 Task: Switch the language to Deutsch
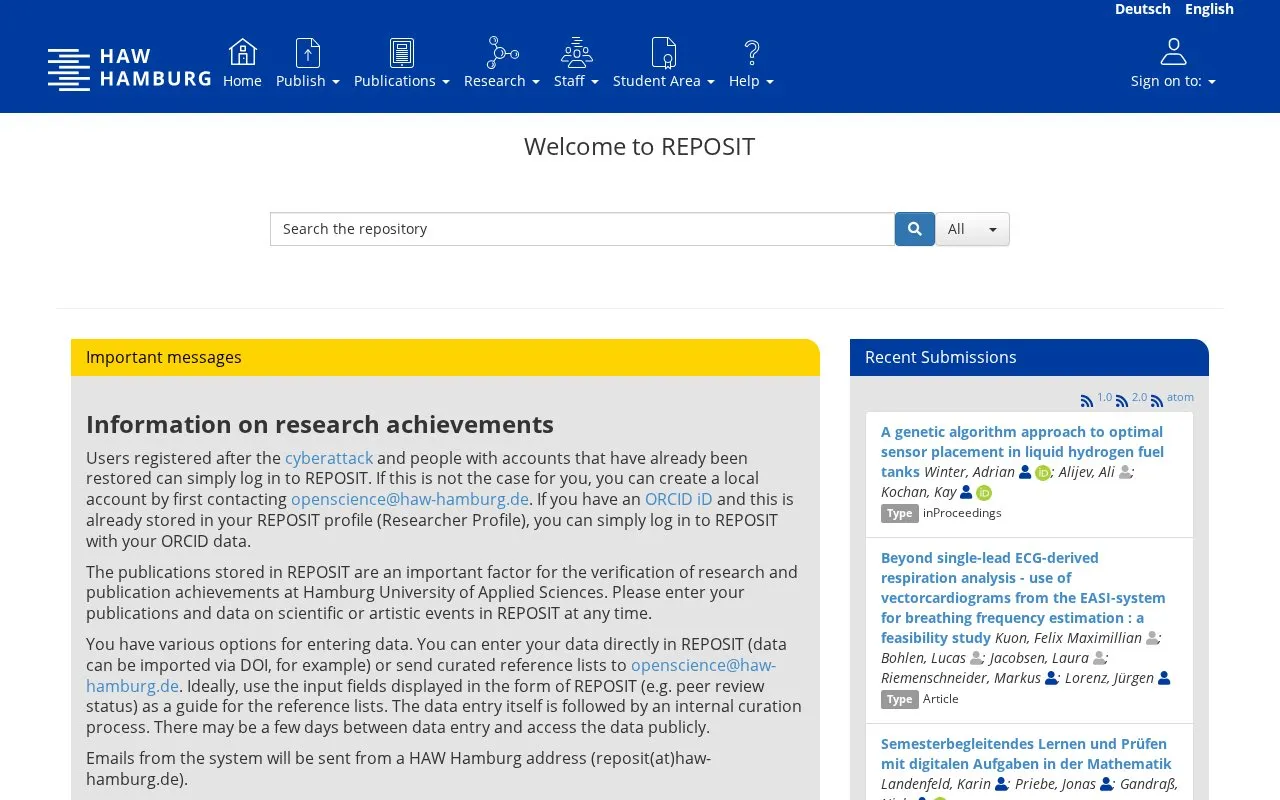tap(1143, 9)
